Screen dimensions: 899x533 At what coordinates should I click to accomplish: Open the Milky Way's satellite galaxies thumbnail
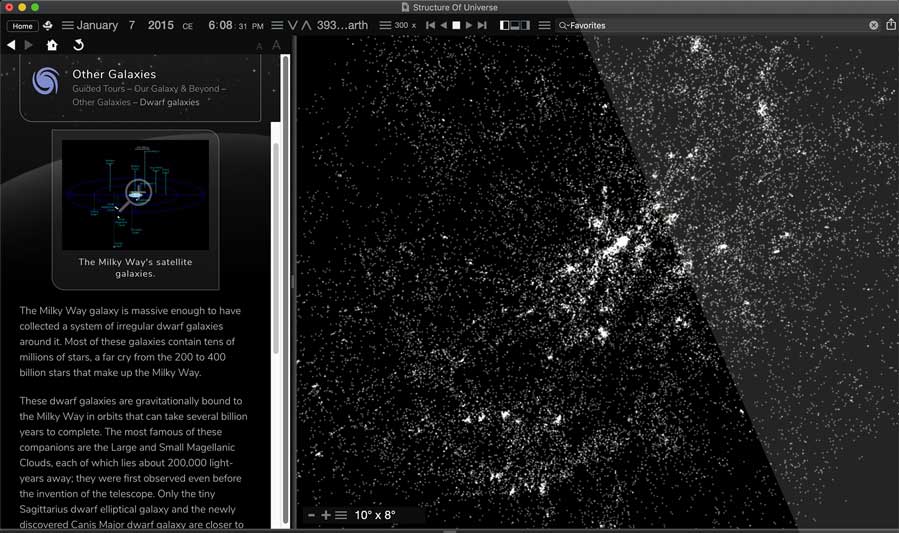[x=135, y=194]
